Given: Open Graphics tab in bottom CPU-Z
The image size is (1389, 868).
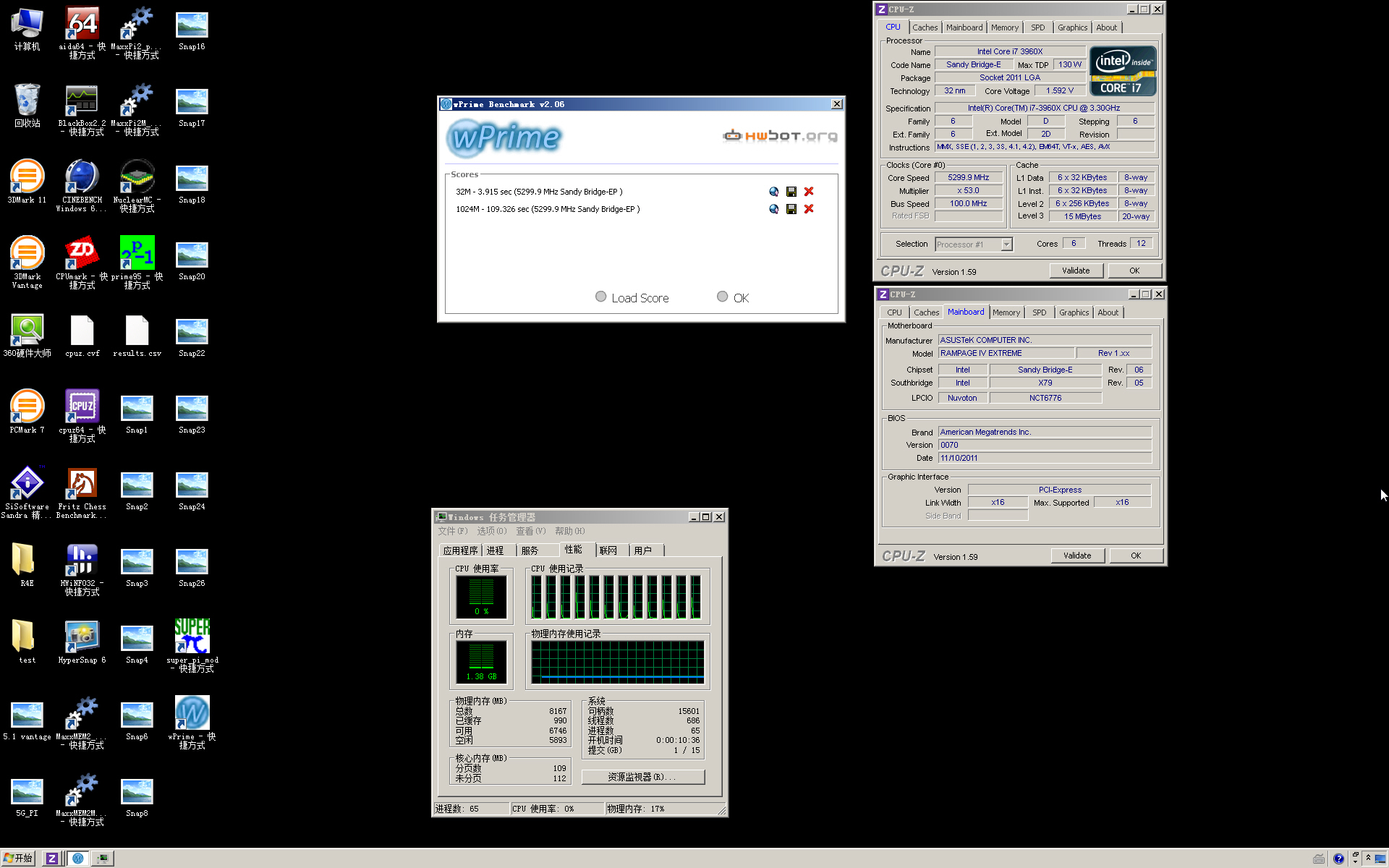Looking at the screenshot, I should click(1074, 312).
